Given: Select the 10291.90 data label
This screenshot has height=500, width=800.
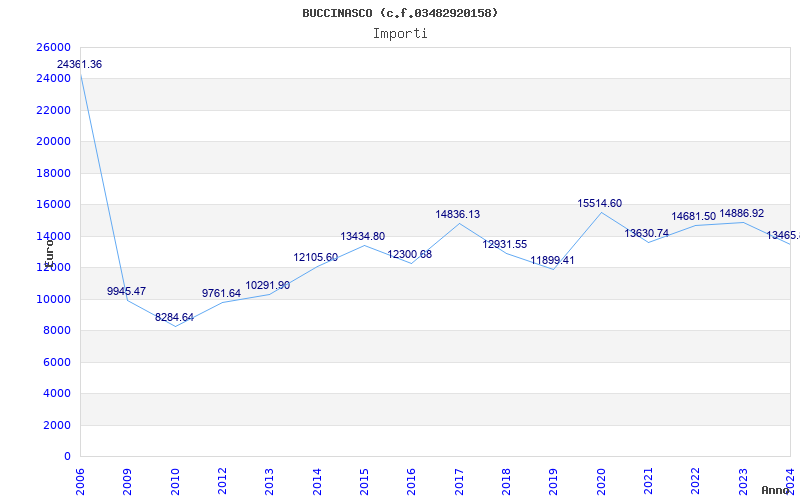Looking at the screenshot, I should (x=268, y=285).
